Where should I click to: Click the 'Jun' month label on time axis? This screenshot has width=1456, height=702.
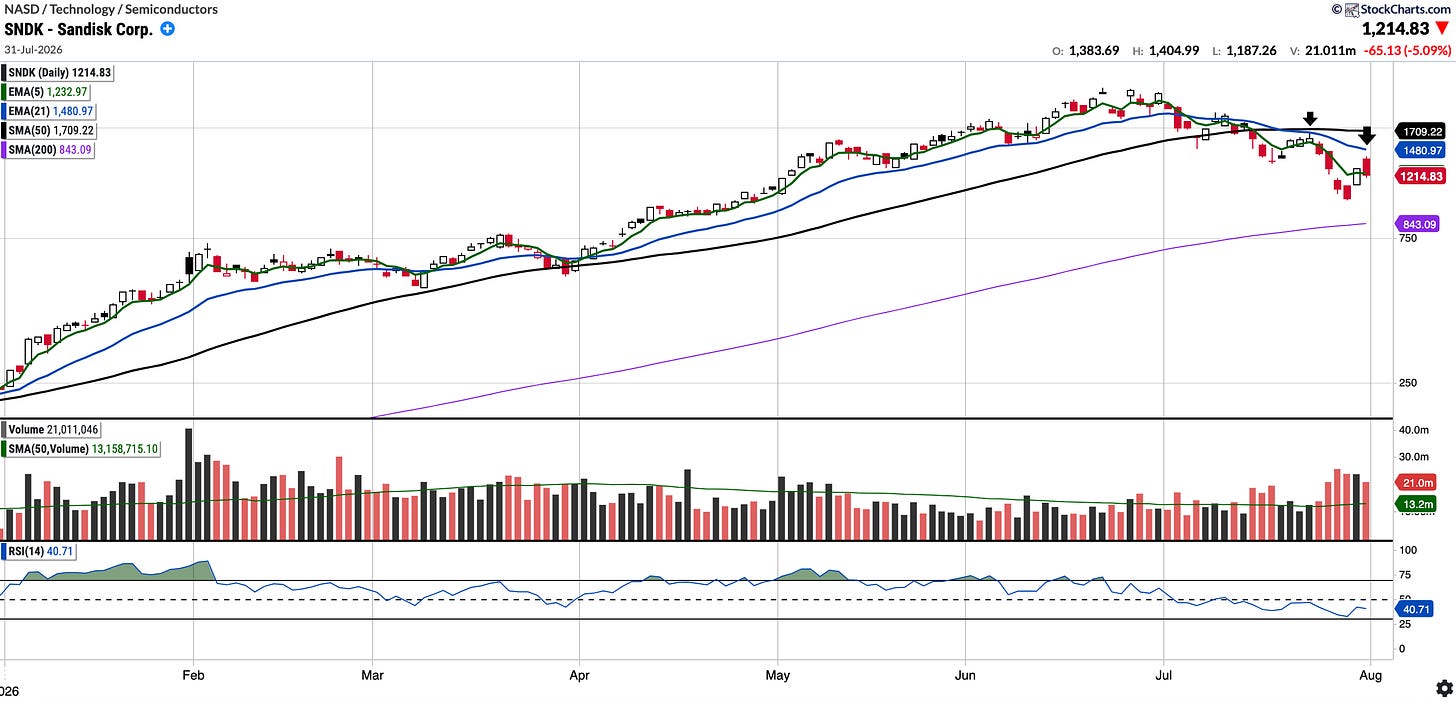965,675
